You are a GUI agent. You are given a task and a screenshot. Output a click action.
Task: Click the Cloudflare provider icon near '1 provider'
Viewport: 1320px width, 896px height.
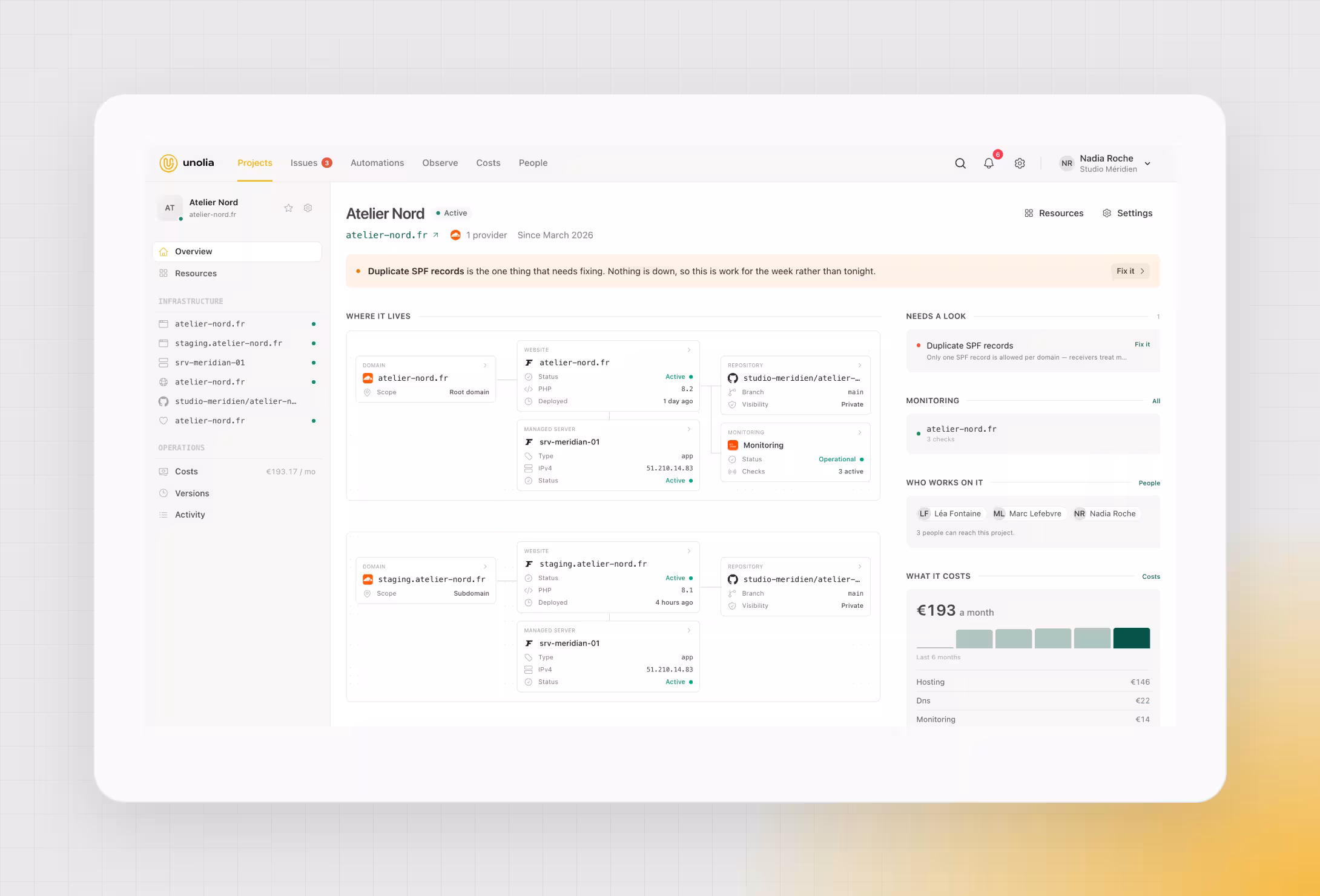click(455, 235)
